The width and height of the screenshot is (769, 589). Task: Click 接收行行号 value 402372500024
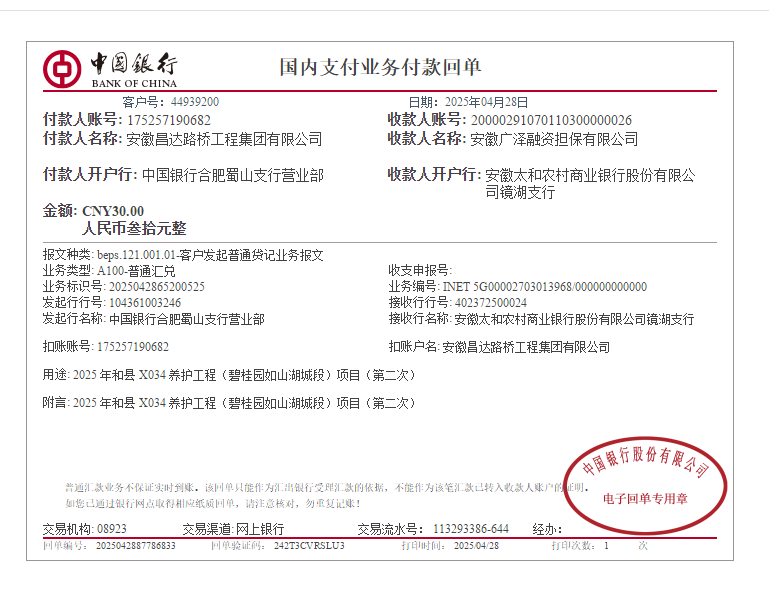491,302
